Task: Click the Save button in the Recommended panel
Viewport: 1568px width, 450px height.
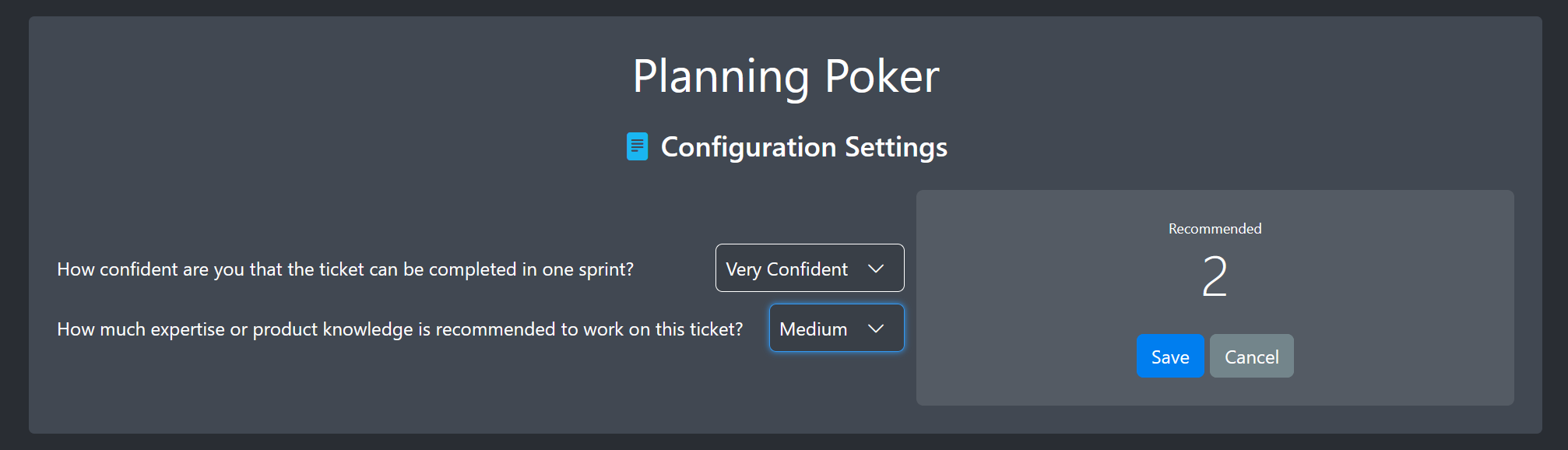Action: (1169, 356)
